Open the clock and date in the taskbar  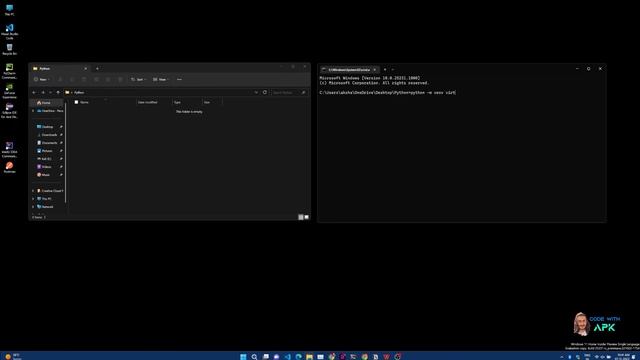(x=623, y=357)
